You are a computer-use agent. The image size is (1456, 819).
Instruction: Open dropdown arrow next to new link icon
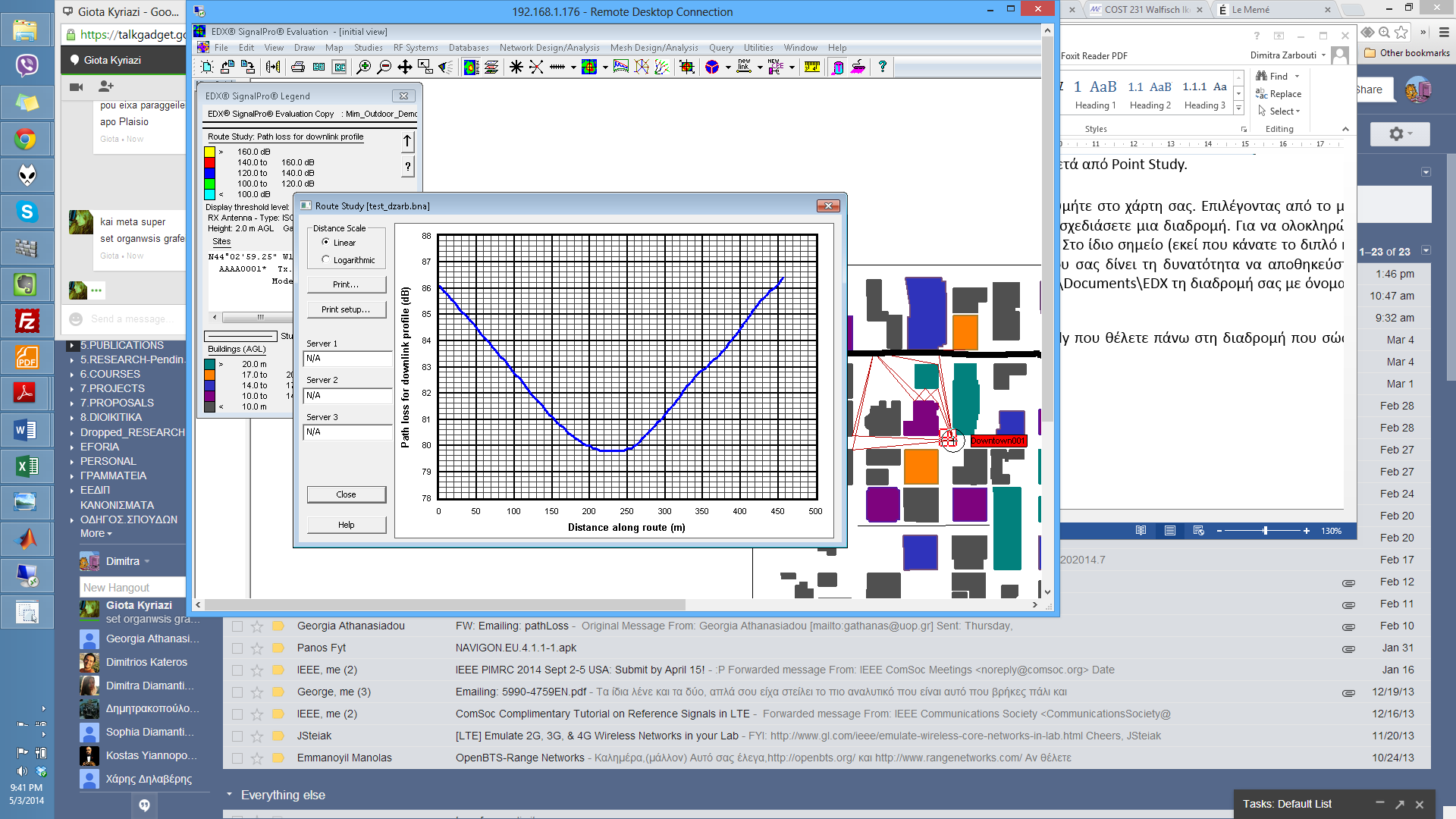click(760, 67)
